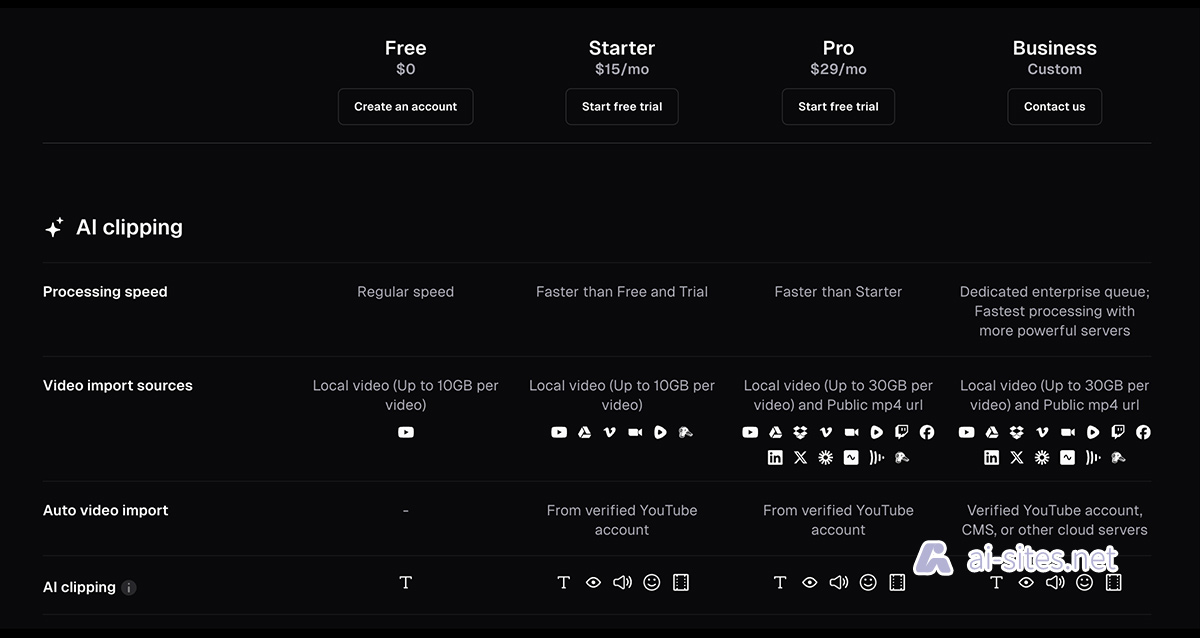Click the Dropbox icon in the Pro column

pyautogui.click(x=800, y=433)
